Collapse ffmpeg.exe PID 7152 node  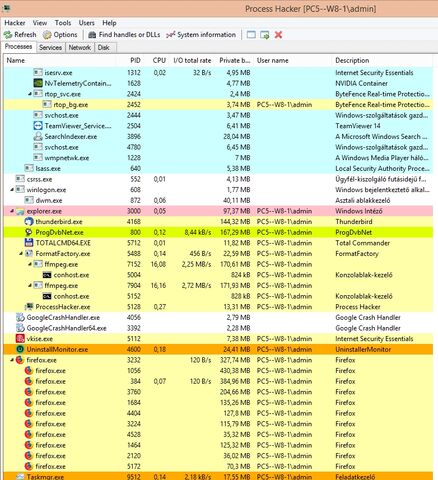(30, 264)
